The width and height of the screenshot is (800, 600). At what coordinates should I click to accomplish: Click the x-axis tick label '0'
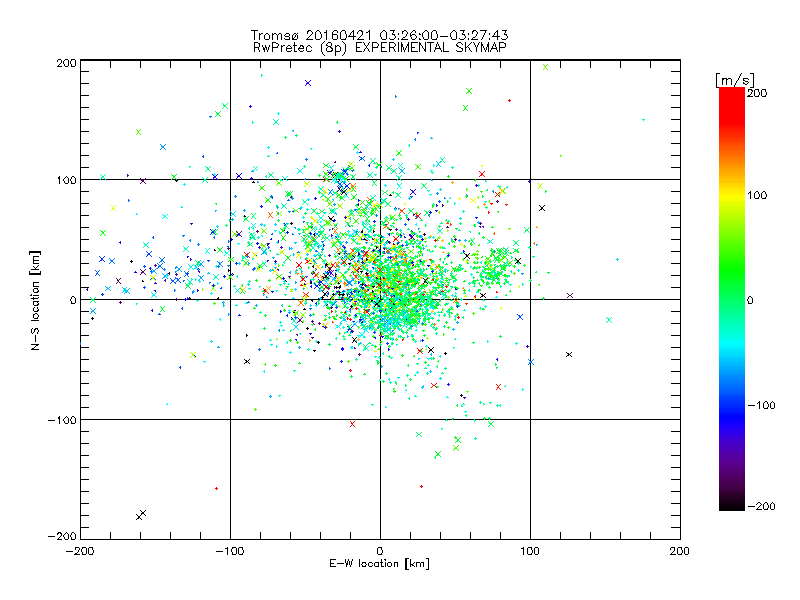pos(380,551)
